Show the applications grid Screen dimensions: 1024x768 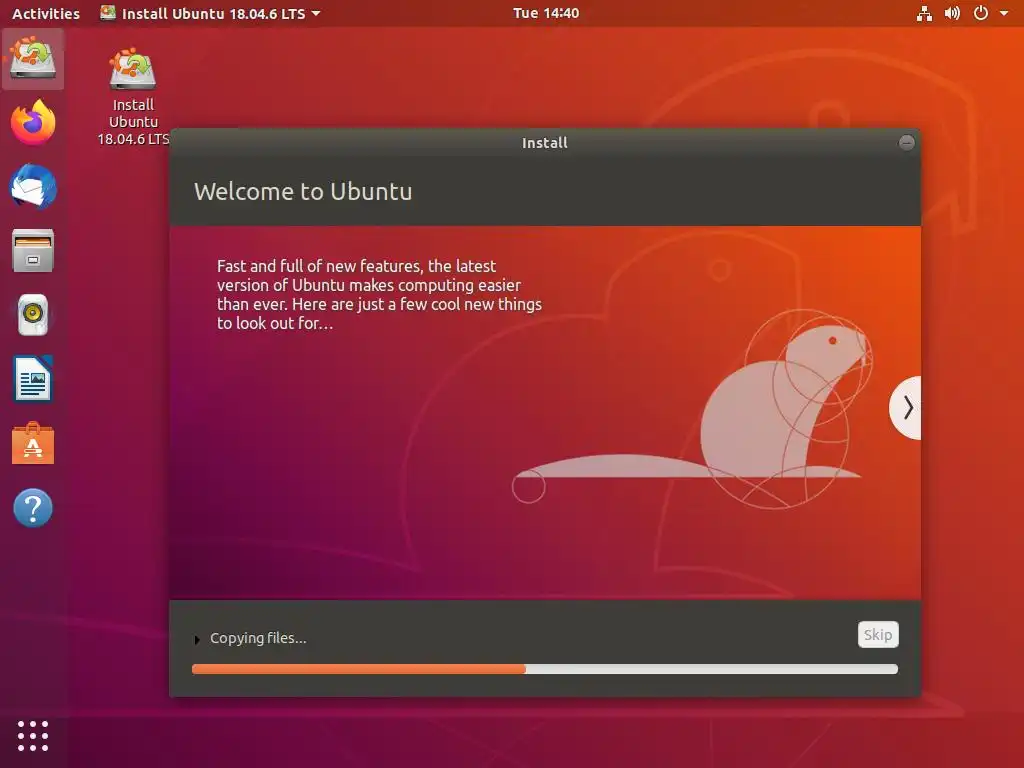[x=33, y=736]
